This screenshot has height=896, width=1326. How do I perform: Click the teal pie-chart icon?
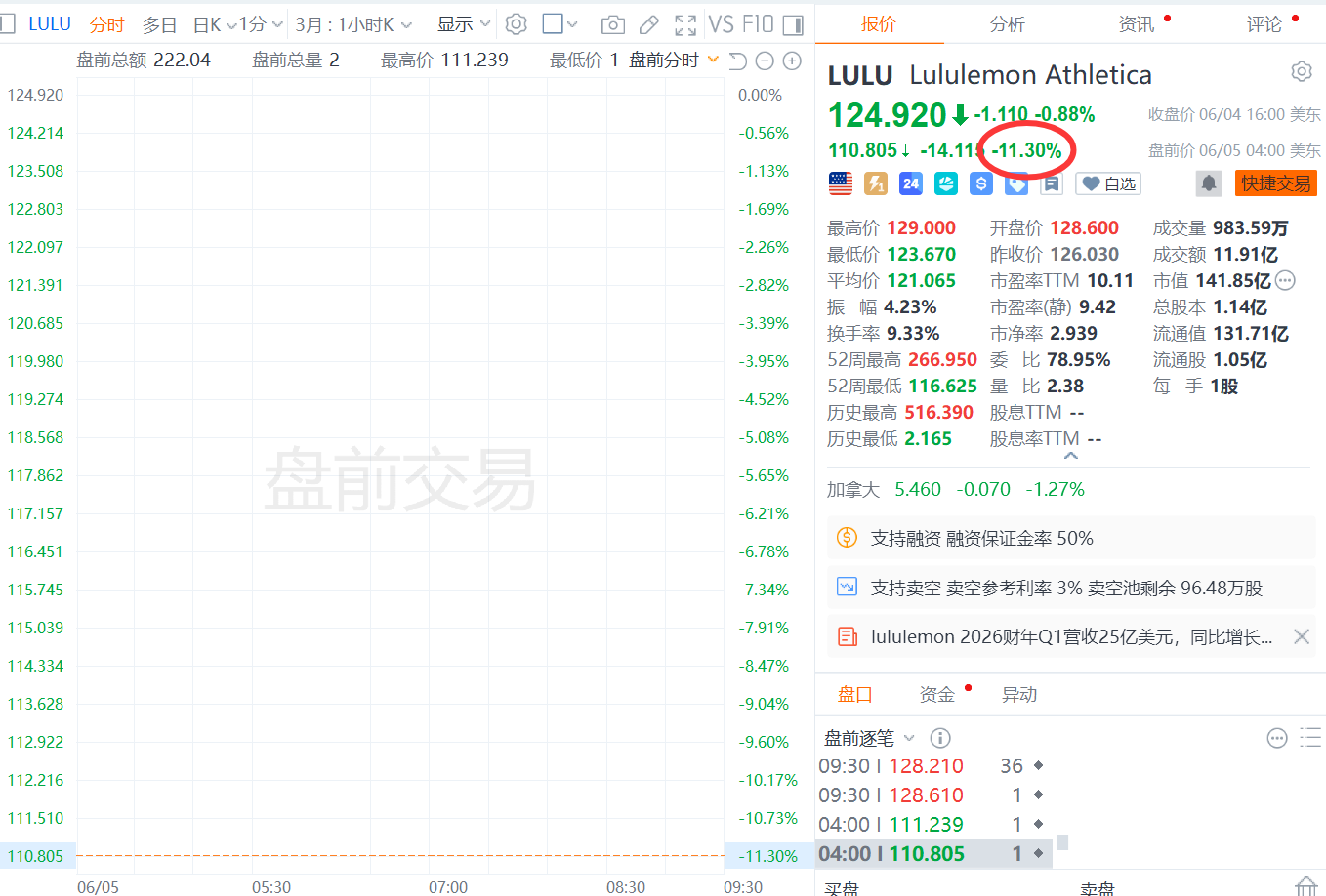946,183
